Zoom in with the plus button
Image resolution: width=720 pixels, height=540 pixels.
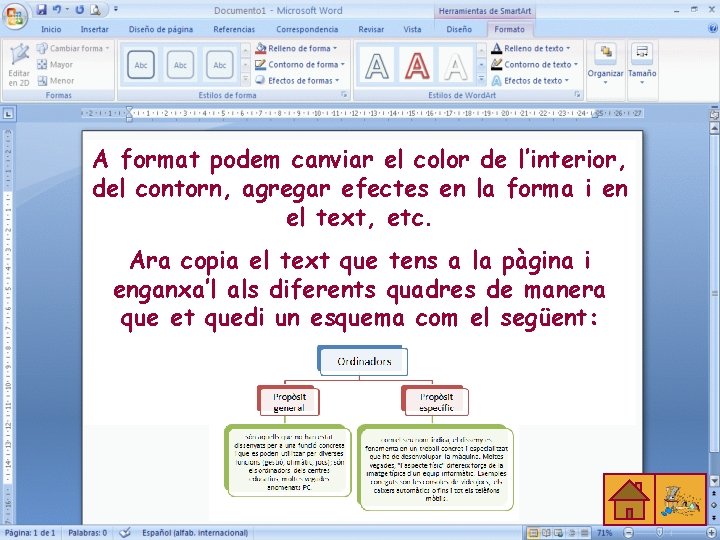(711, 533)
